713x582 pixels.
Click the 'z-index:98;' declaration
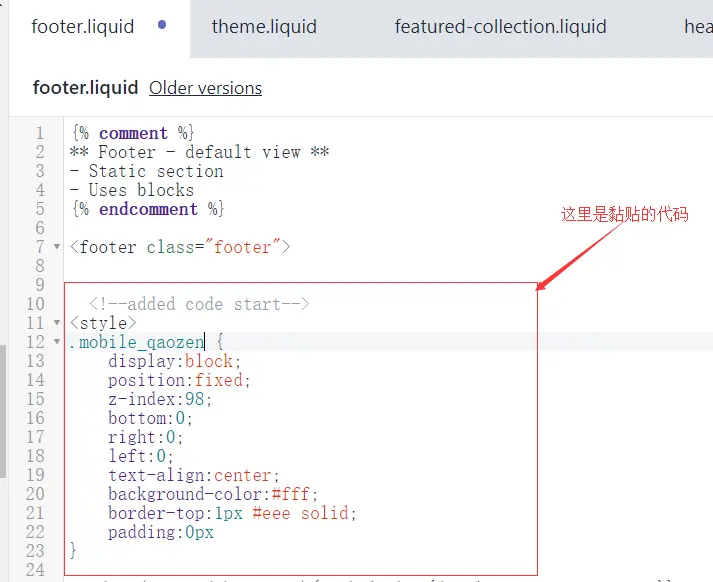(160, 399)
